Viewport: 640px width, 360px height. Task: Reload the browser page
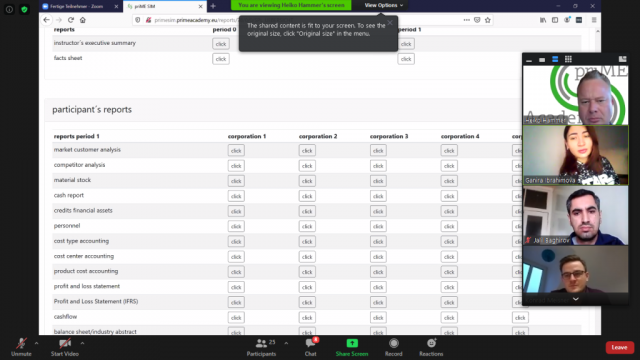click(71, 20)
